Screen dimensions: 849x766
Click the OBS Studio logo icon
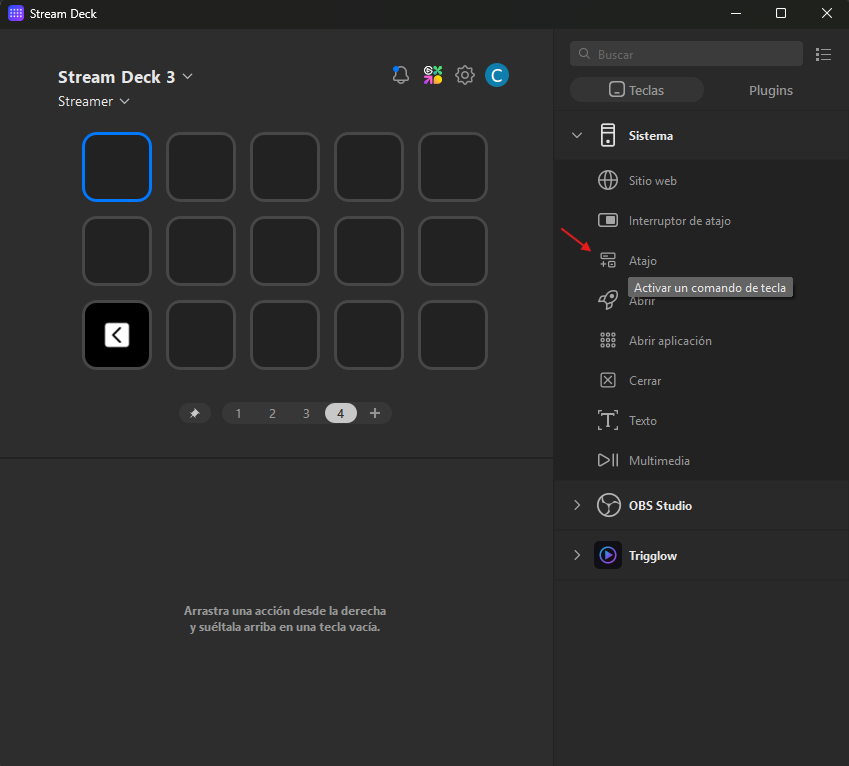pos(609,505)
